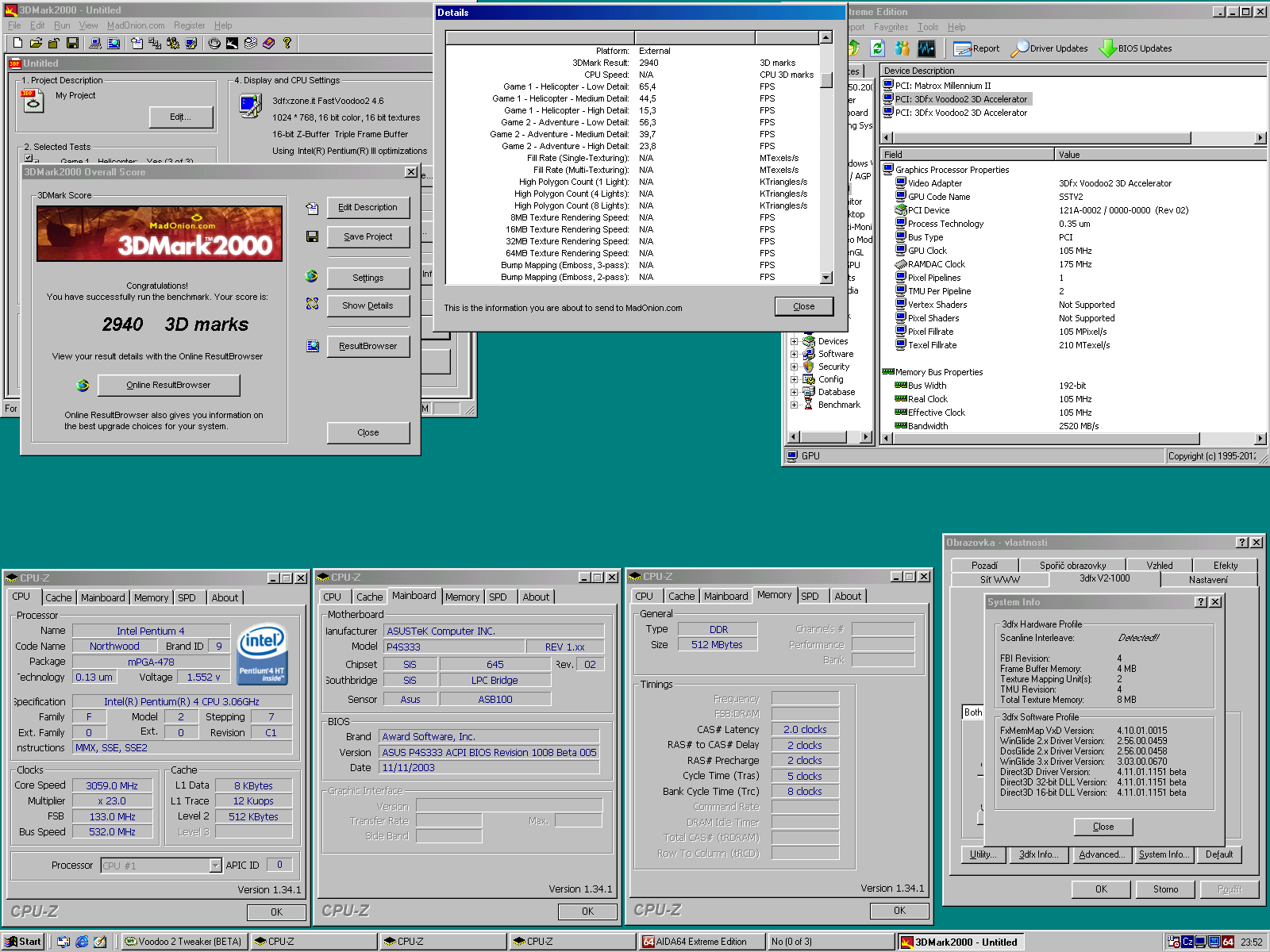Open the Processor CPU #1 dropdown in CPU-Z
Image resolution: width=1270 pixels, height=952 pixels.
(x=215, y=866)
